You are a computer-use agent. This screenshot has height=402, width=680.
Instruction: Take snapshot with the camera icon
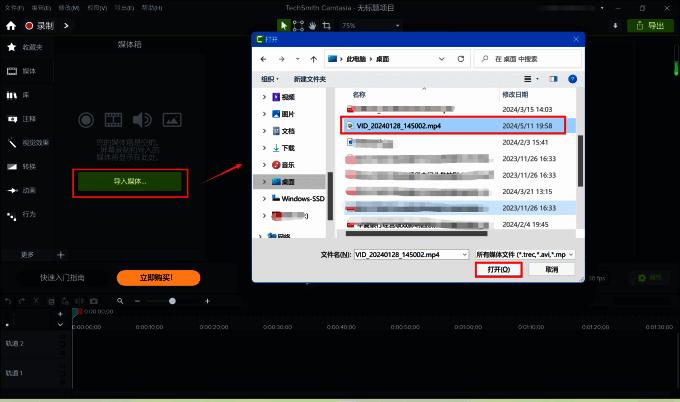(x=94, y=301)
